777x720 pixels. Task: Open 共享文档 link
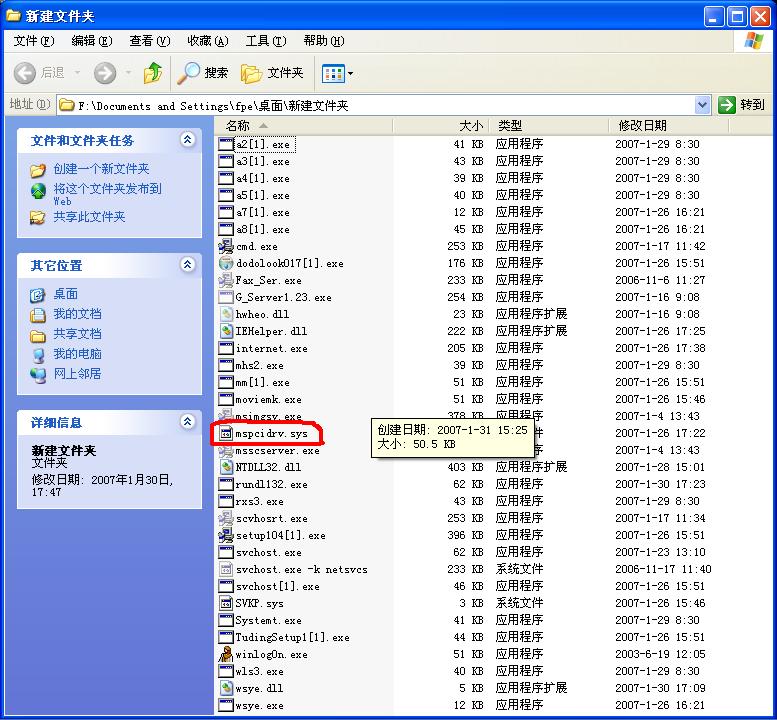[x=77, y=334]
